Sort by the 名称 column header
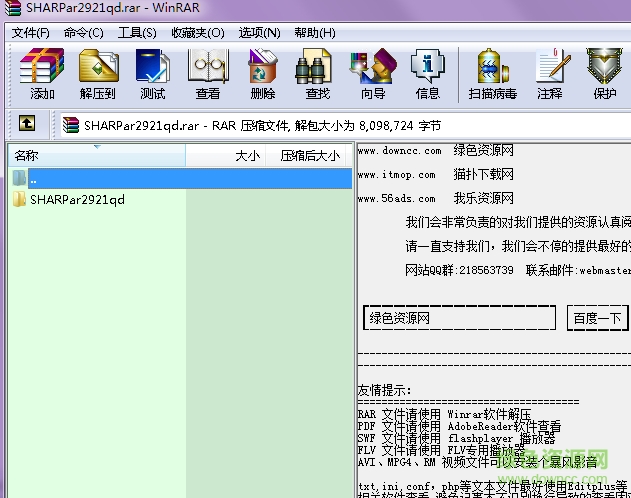631x498 pixels. [97, 155]
